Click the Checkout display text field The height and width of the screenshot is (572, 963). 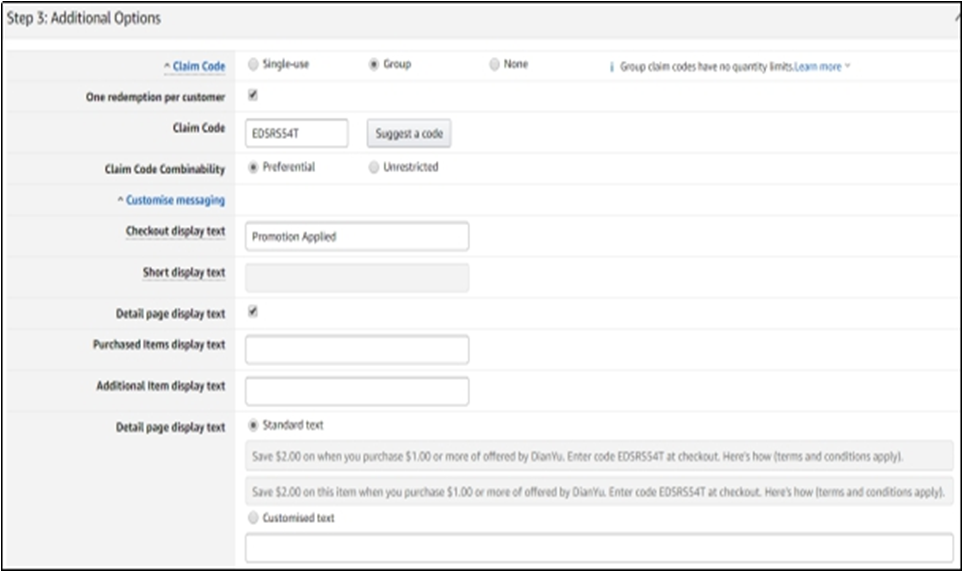pyautogui.click(x=356, y=237)
